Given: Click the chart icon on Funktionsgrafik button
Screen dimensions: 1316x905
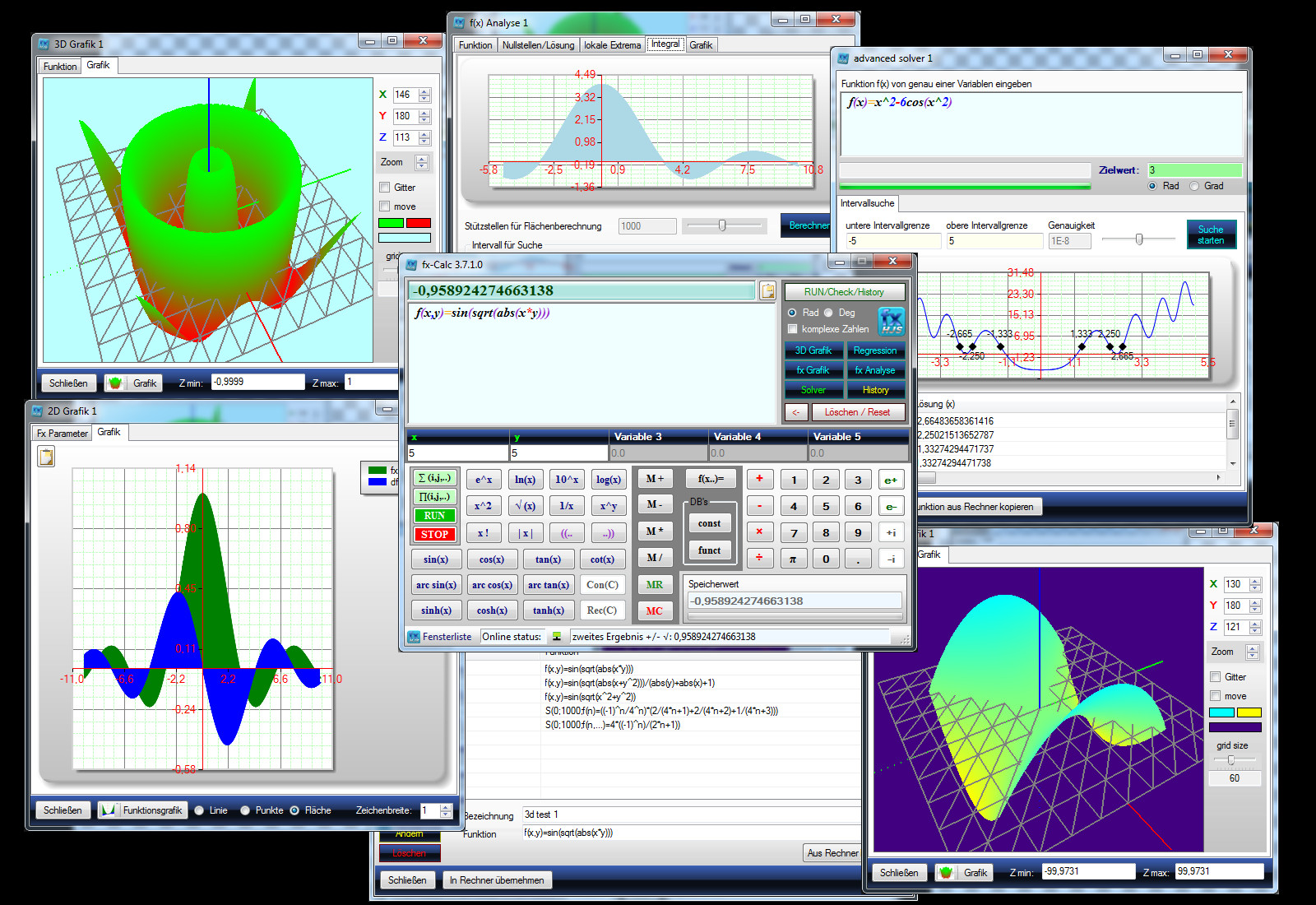Looking at the screenshot, I should click(109, 810).
